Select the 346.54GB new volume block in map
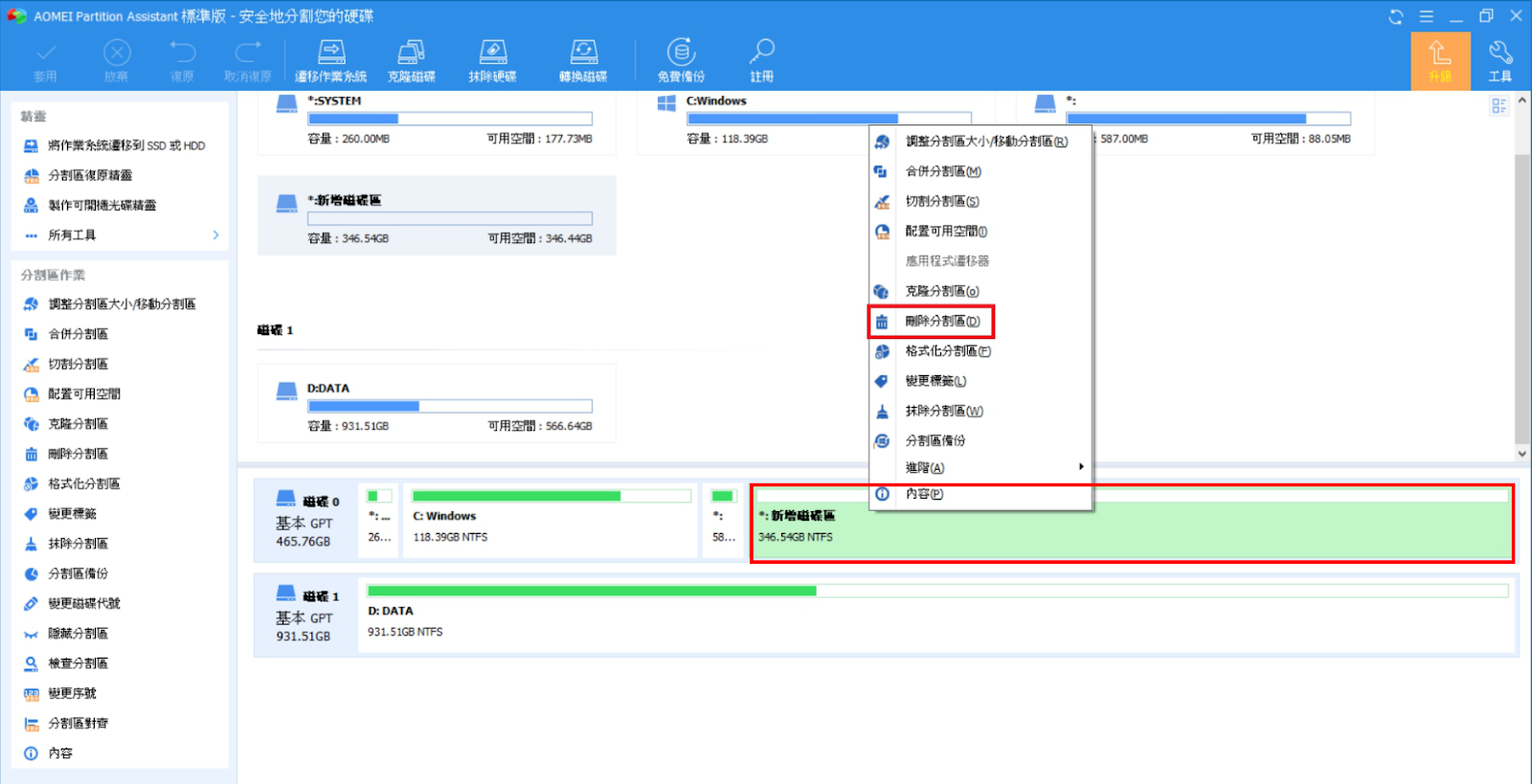The height and width of the screenshot is (784, 1532). pyautogui.click(x=1132, y=524)
